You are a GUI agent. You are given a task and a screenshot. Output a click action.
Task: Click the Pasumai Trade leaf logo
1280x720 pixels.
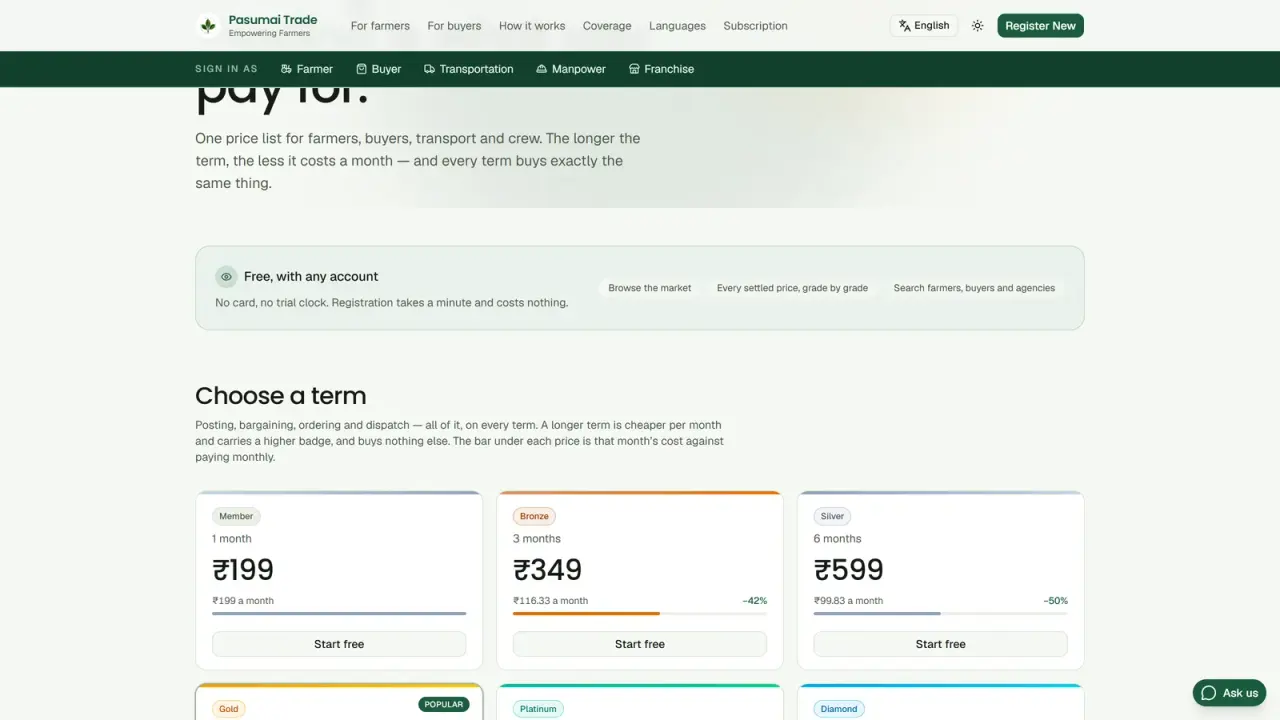(x=208, y=26)
